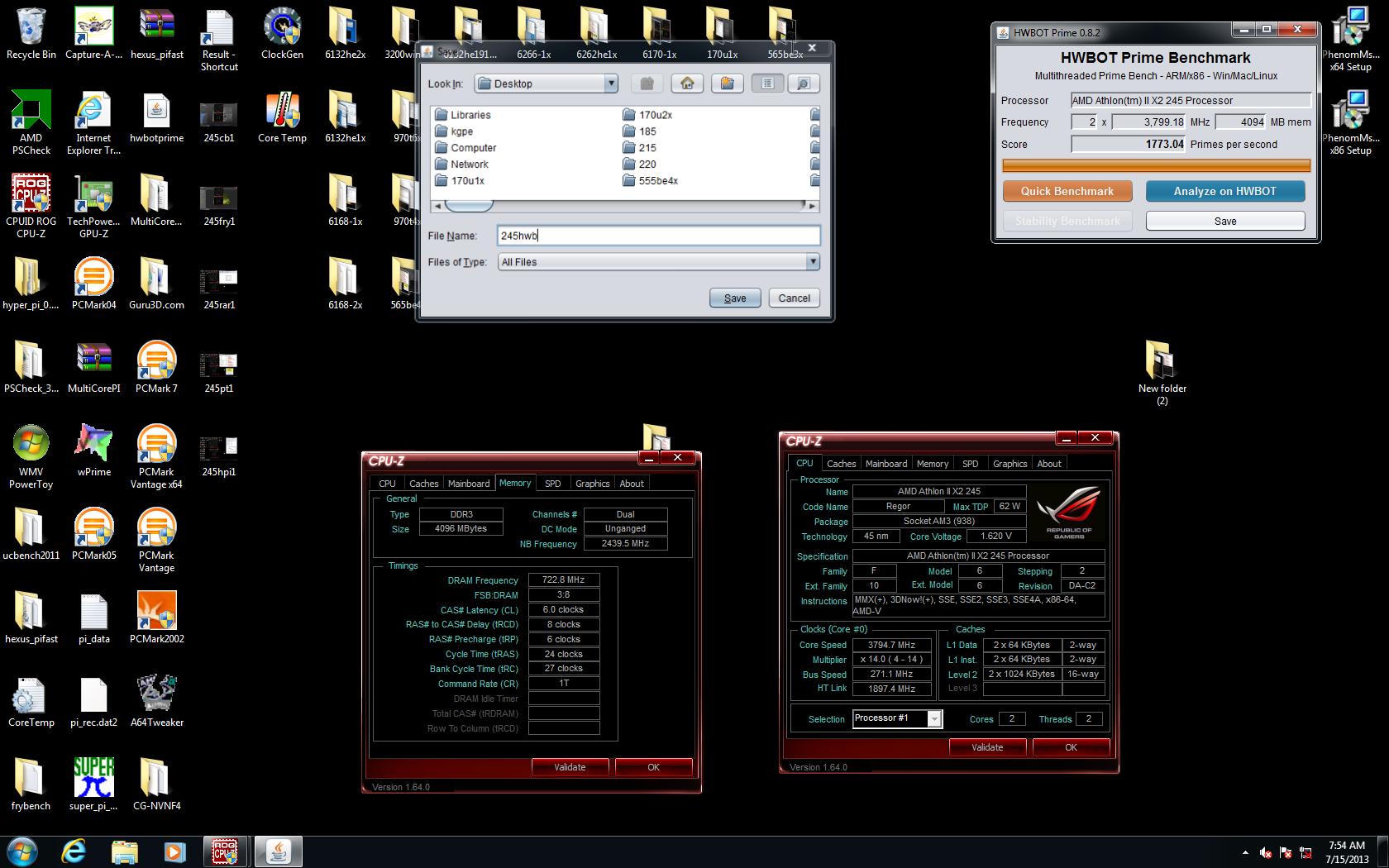Image resolution: width=1389 pixels, height=868 pixels.
Task: Select Network in Save dialog list
Action: (x=461, y=165)
